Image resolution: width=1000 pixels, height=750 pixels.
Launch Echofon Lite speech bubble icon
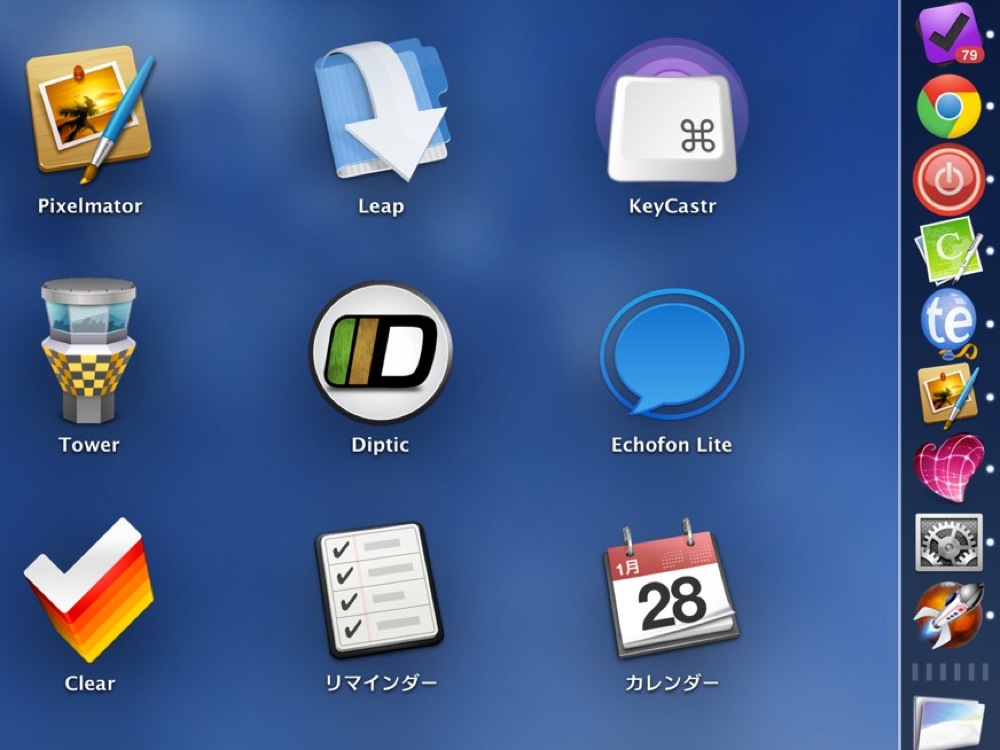point(672,353)
